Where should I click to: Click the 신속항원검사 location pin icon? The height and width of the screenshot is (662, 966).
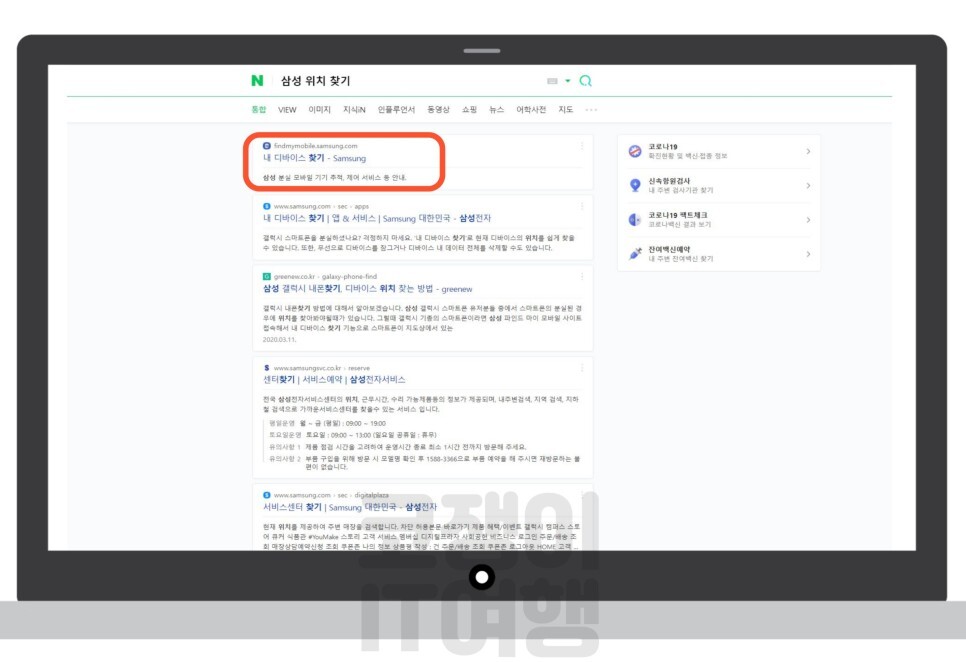[x=635, y=185]
